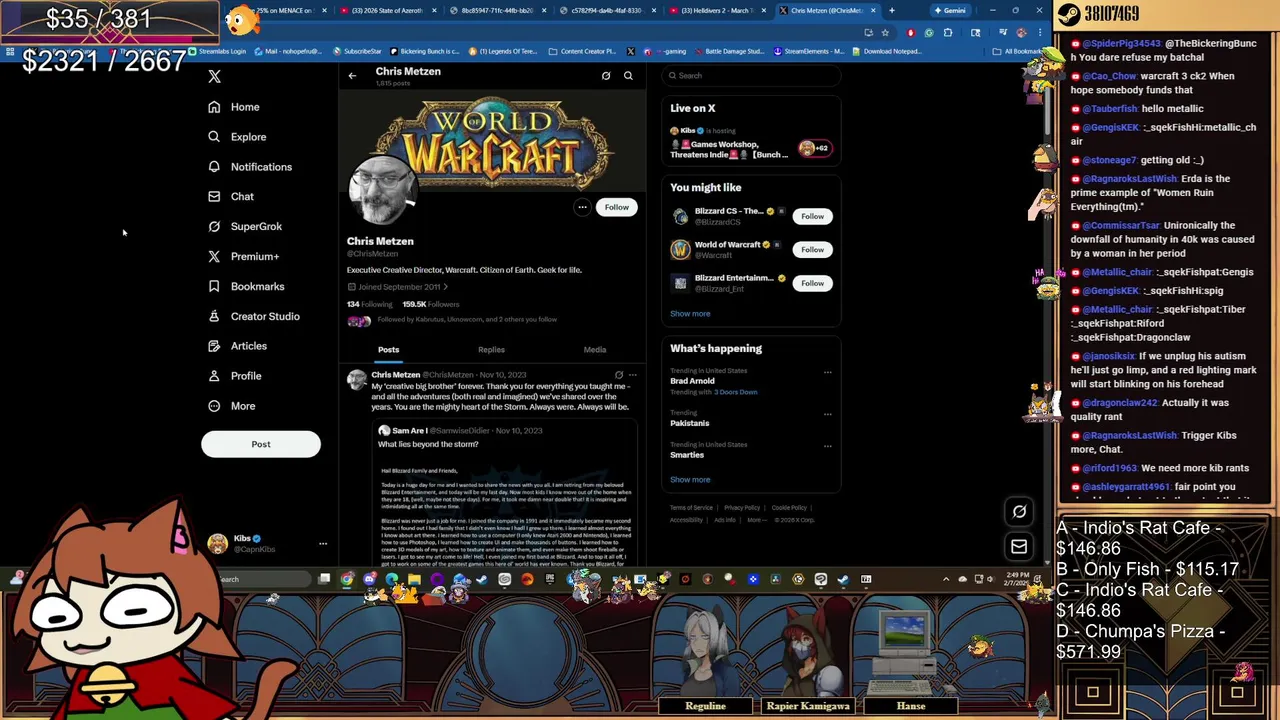Switch to the 2026 State of Azeroth tab
The image size is (1280, 720).
coord(388,11)
